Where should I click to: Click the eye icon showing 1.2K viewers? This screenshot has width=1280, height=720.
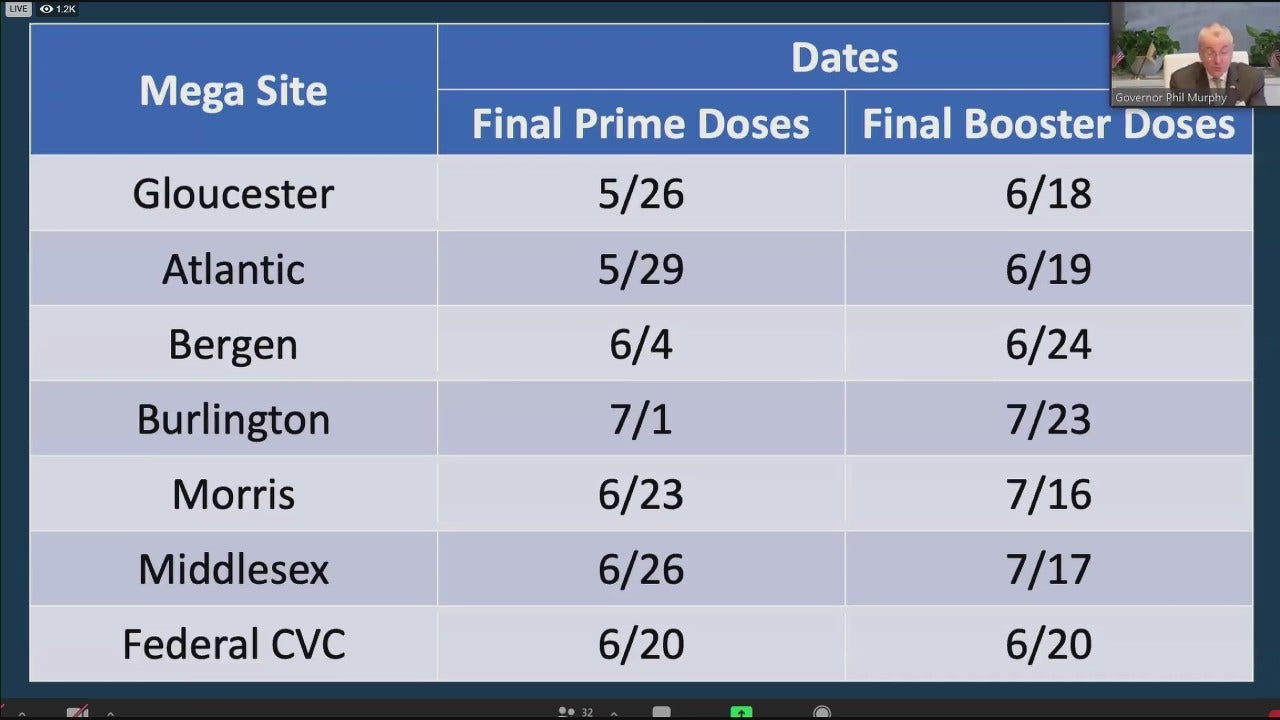tap(46, 9)
